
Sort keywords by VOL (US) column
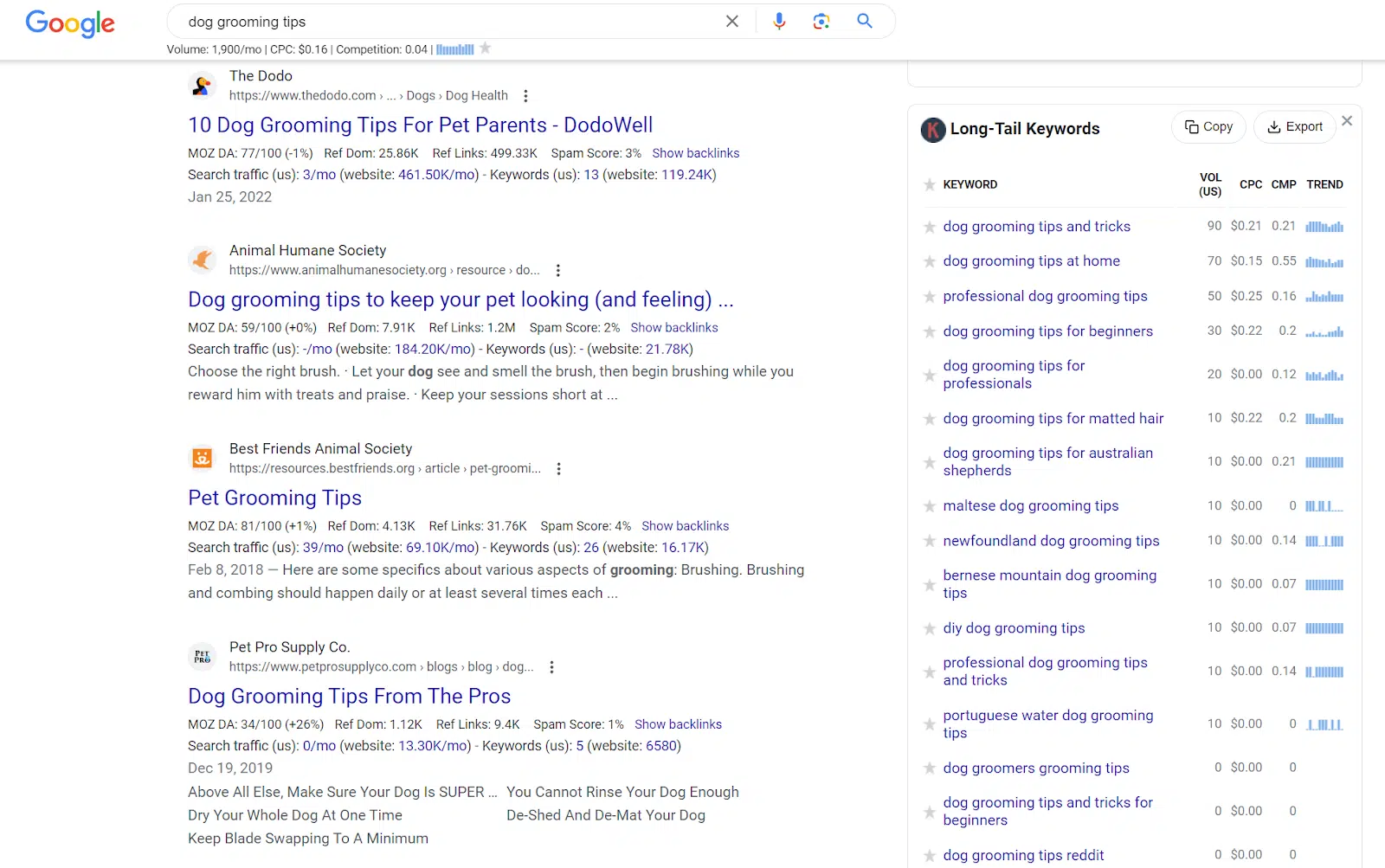click(1210, 184)
